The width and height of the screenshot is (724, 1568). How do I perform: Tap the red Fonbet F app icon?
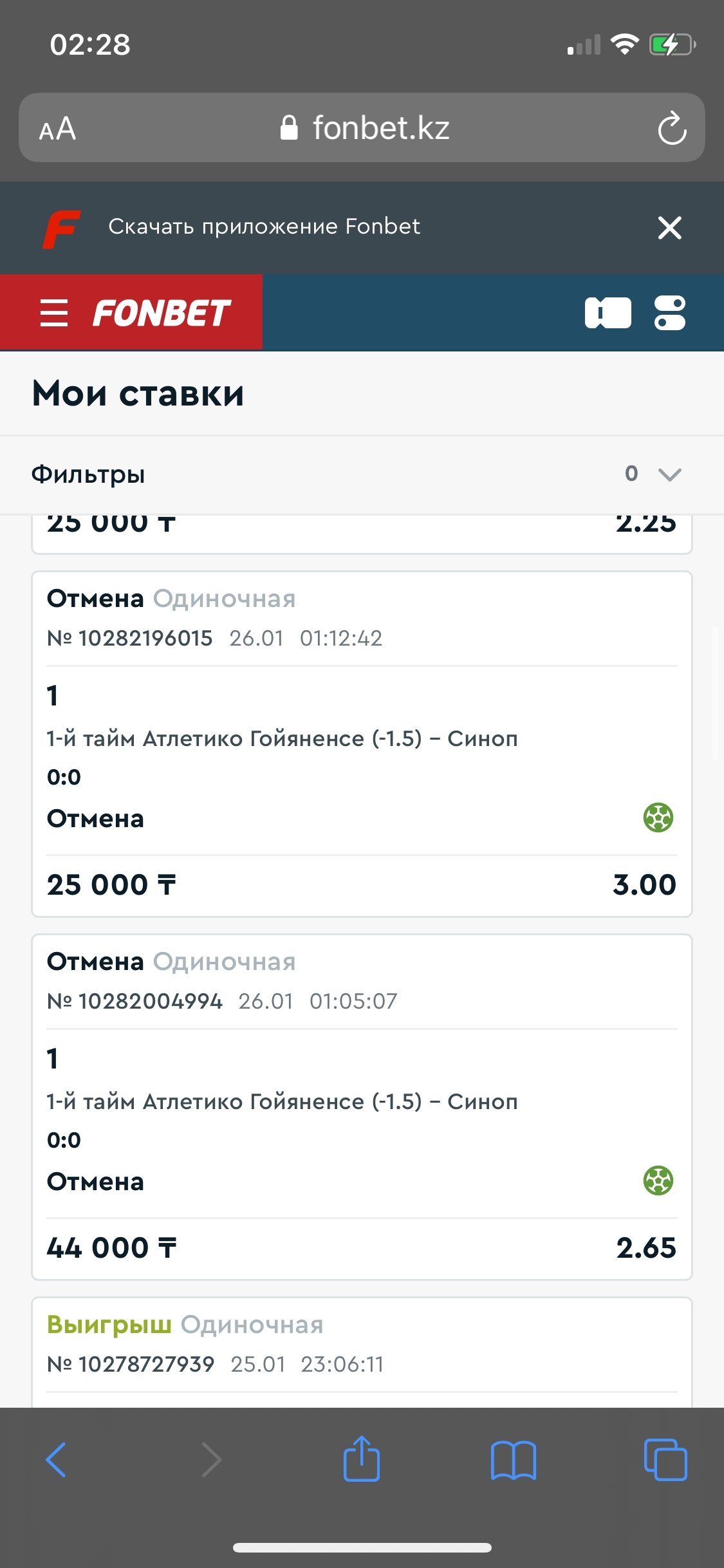click(61, 229)
